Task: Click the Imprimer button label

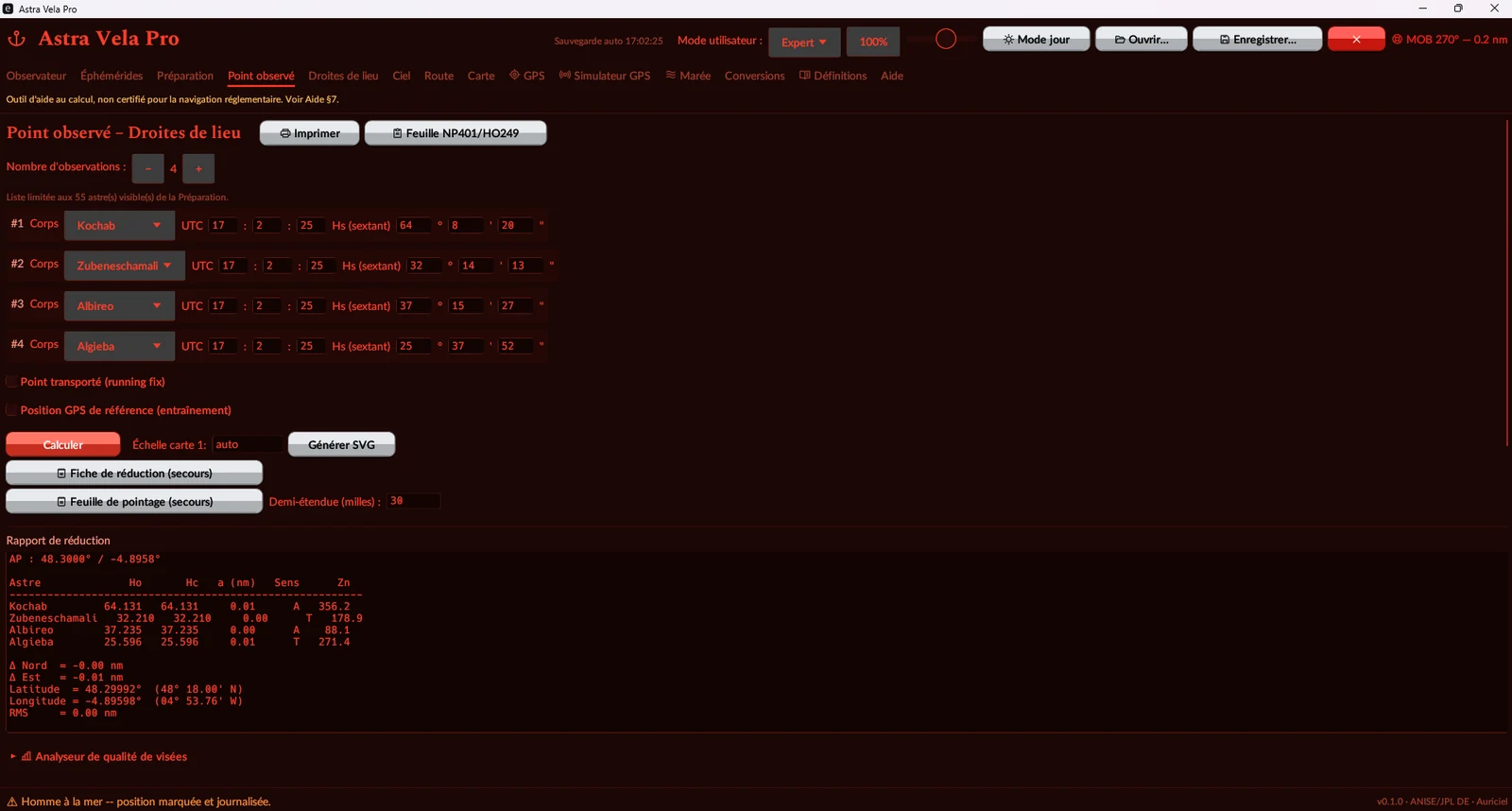Action: point(317,133)
